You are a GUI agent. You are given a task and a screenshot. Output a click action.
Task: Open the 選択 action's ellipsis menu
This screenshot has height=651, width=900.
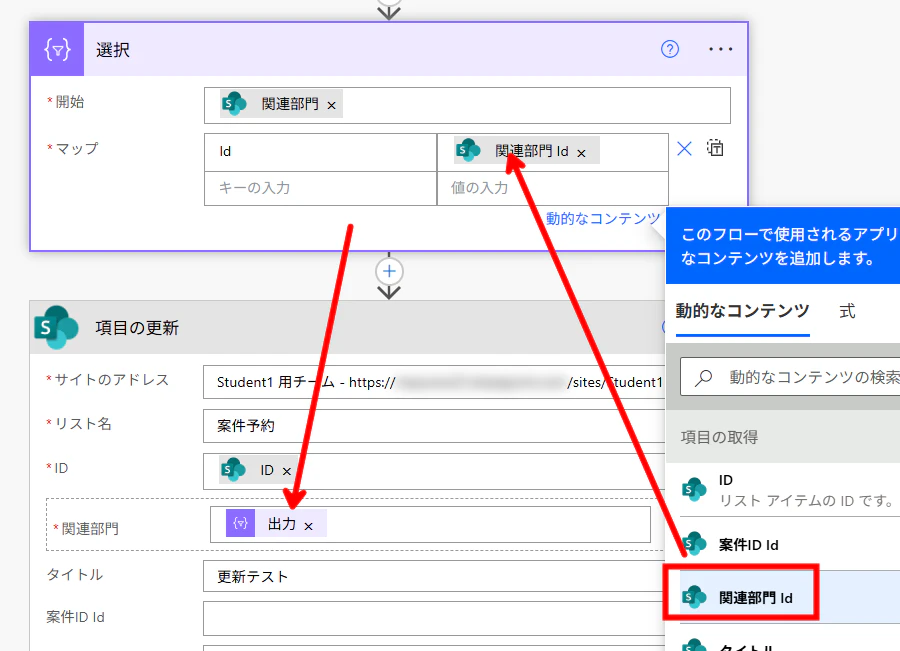[720, 49]
